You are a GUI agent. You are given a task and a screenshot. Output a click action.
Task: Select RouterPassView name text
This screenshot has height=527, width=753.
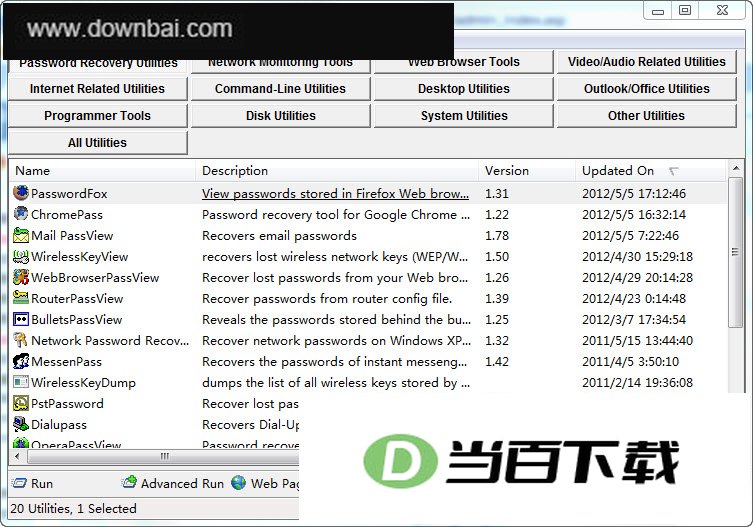click(77, 299)
